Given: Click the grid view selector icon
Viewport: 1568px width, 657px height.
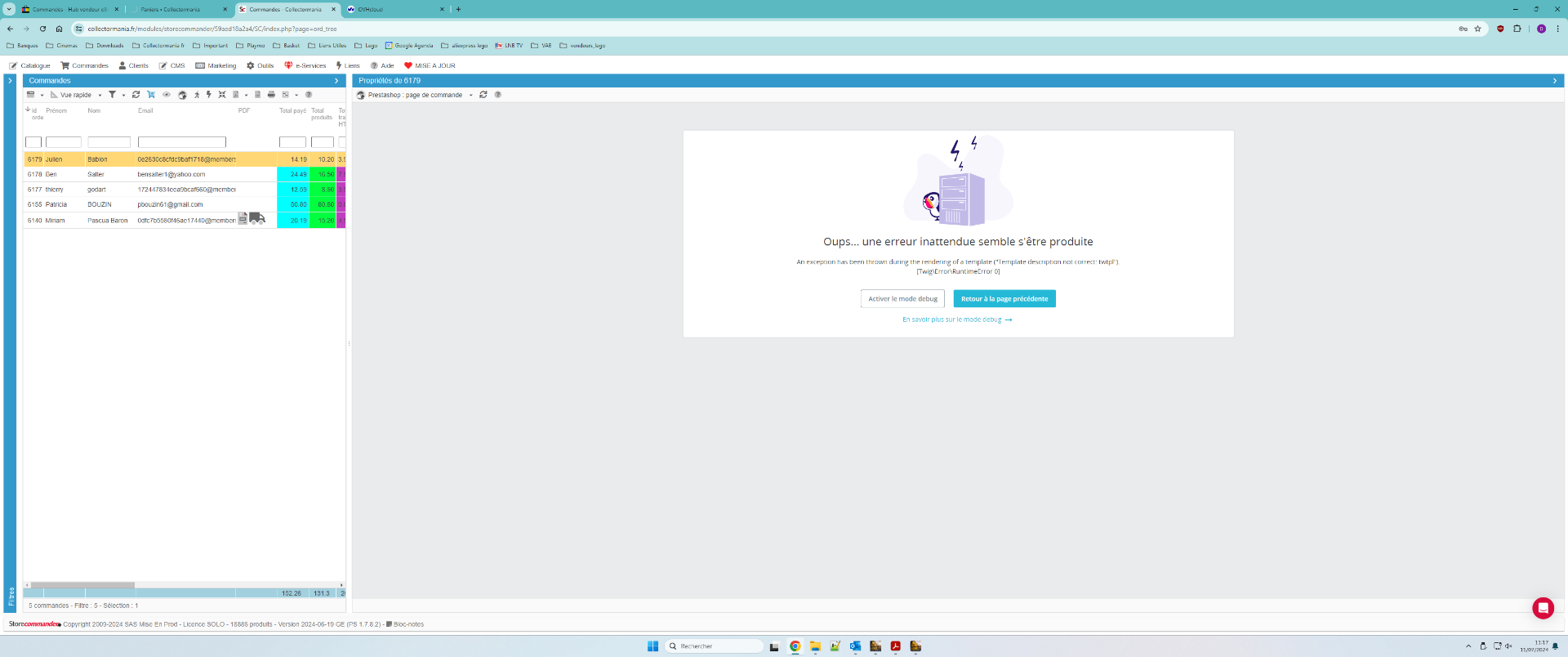Looking at the screenshot, I should click(x=30, y=95).
